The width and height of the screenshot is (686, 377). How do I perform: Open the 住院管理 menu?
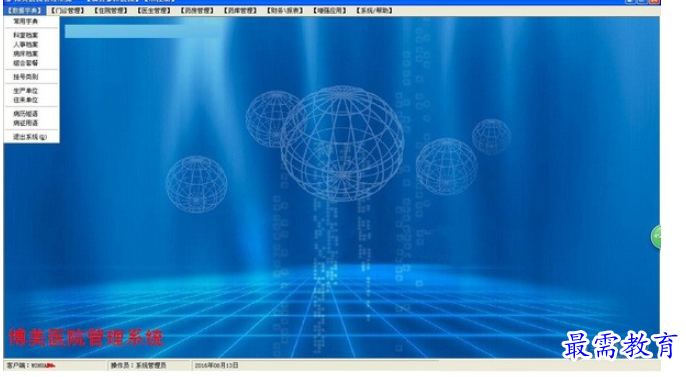coord(110,10)
